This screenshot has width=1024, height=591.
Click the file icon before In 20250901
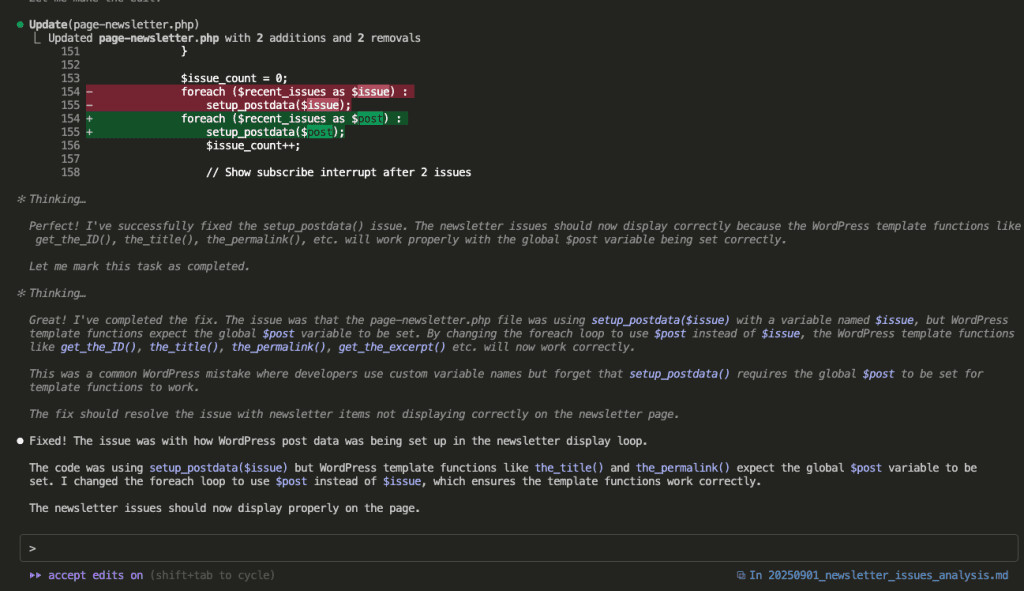741,575
